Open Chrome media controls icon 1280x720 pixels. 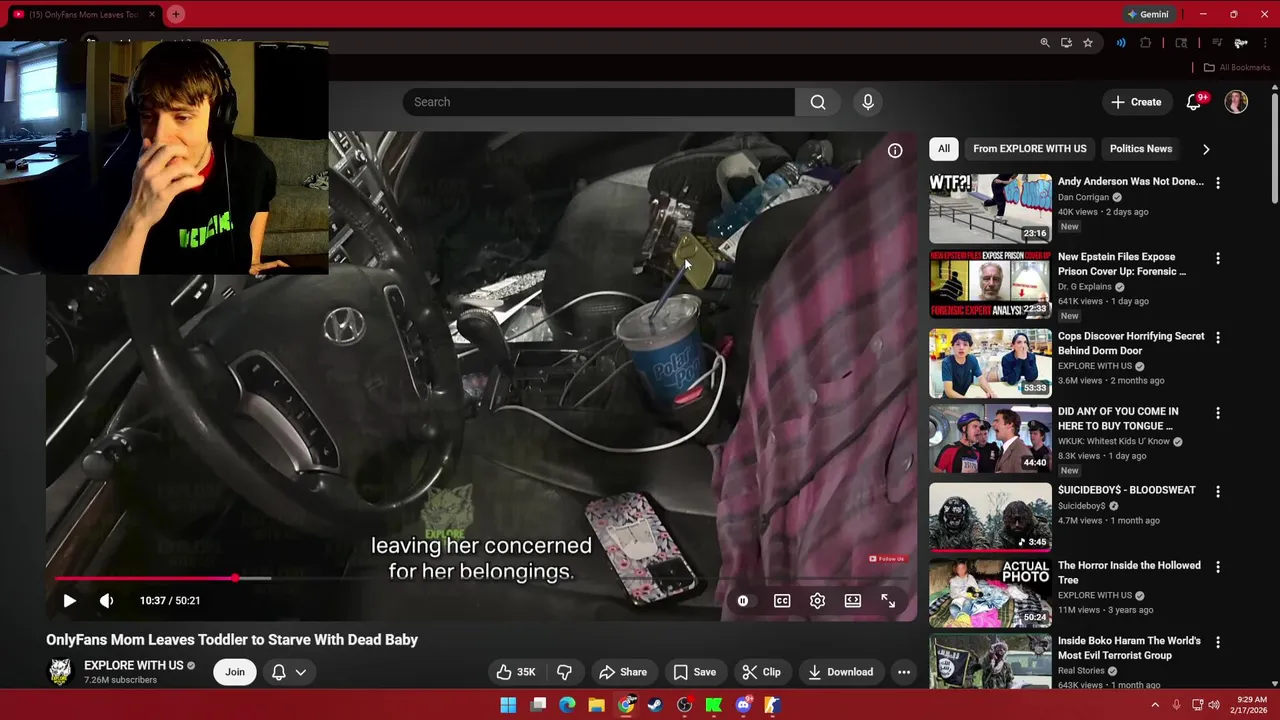[x=1217, y=43]
